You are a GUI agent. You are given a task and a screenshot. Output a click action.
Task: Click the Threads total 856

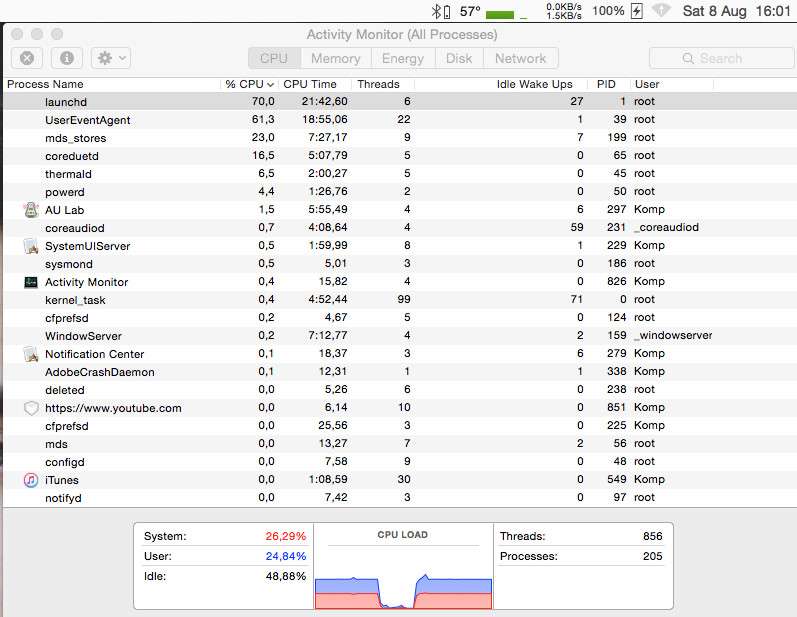(653, 536)
